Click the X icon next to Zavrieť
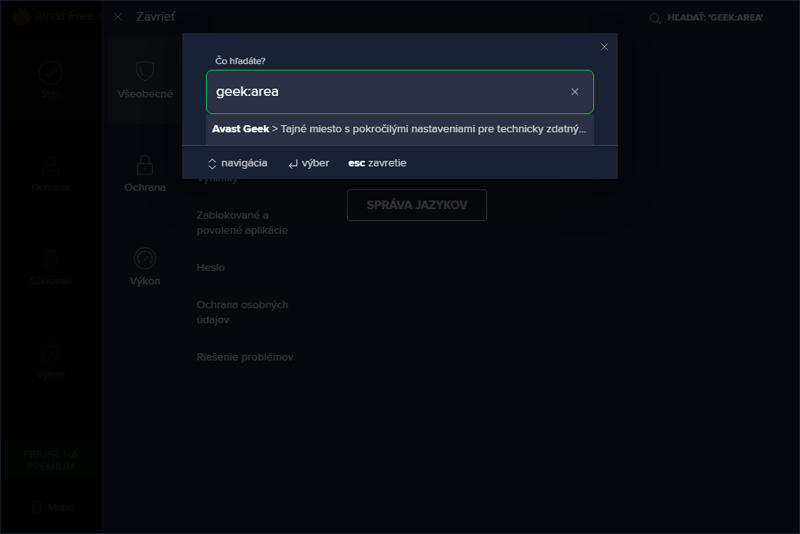Image resolution: width=800 pixels, height=534 pixels. point(118,17)
